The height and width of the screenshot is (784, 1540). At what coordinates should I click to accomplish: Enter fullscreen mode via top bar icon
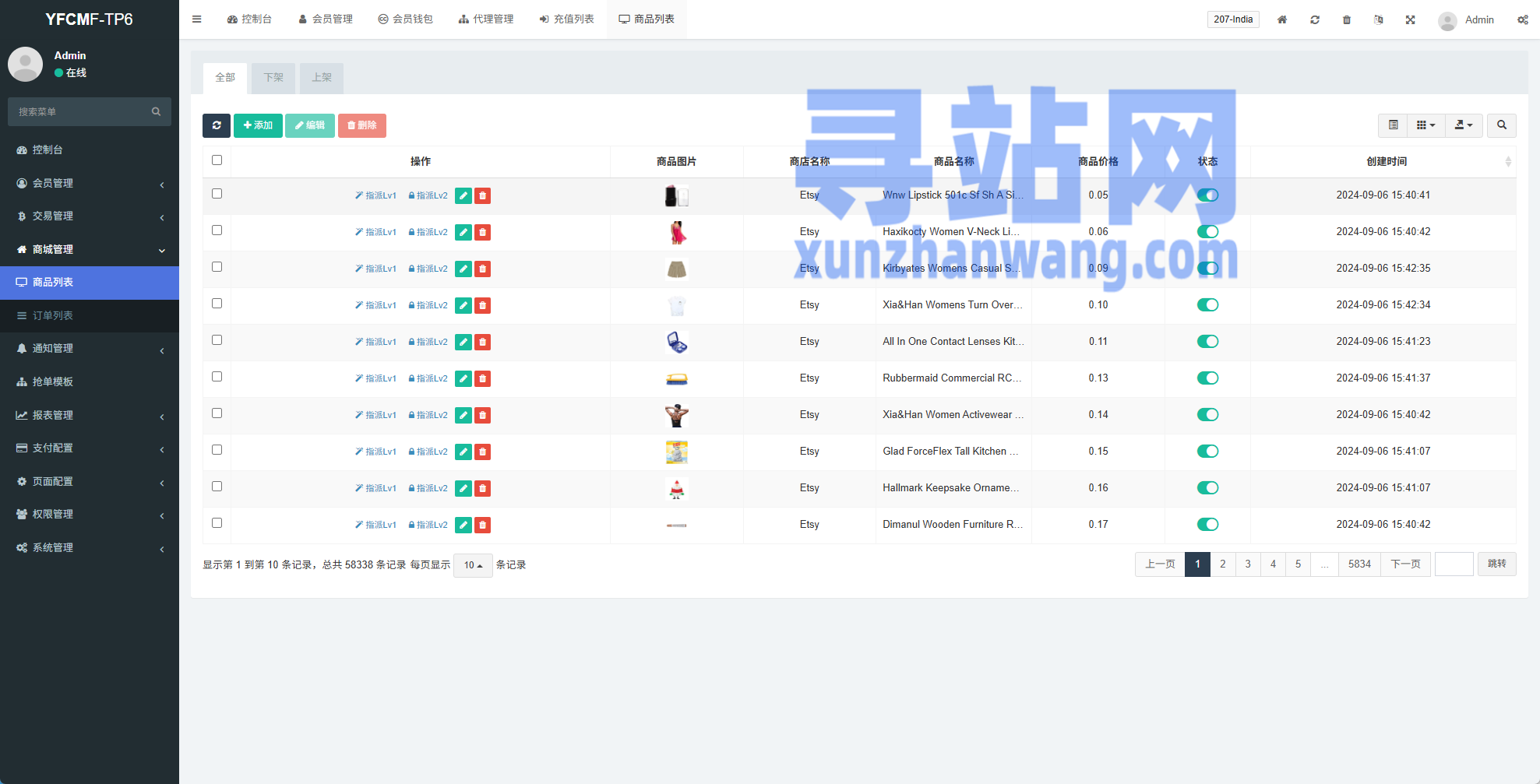[1410, 19]
